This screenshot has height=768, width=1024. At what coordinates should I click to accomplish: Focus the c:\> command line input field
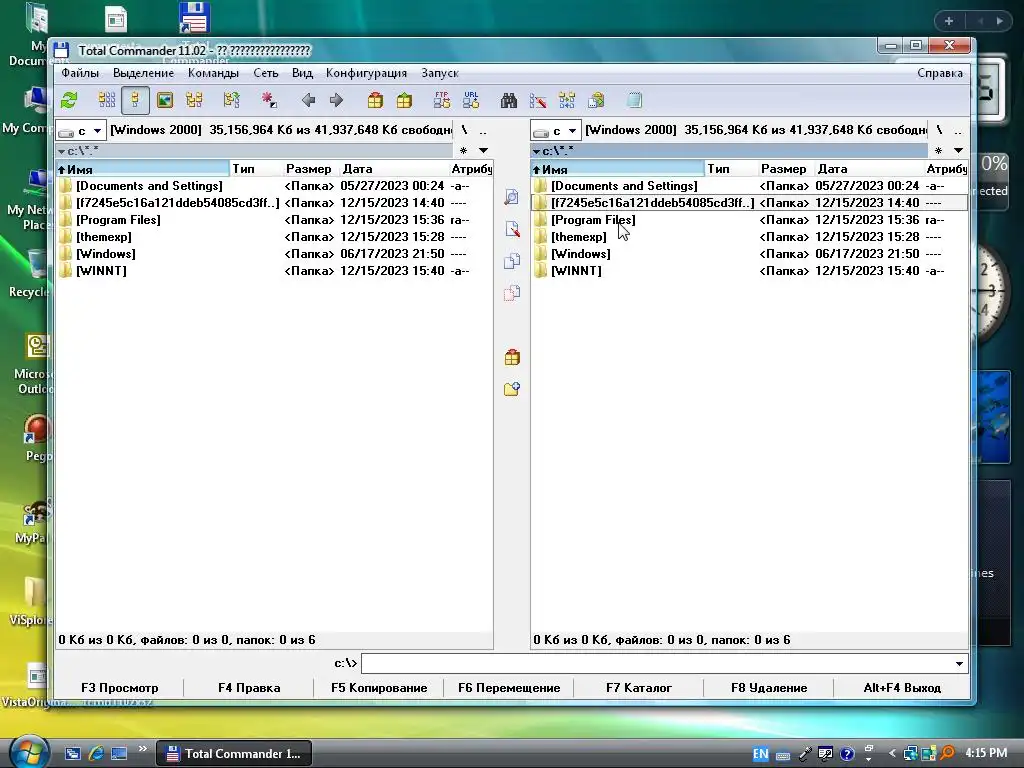pyautogui.click(x=656, y=664)
